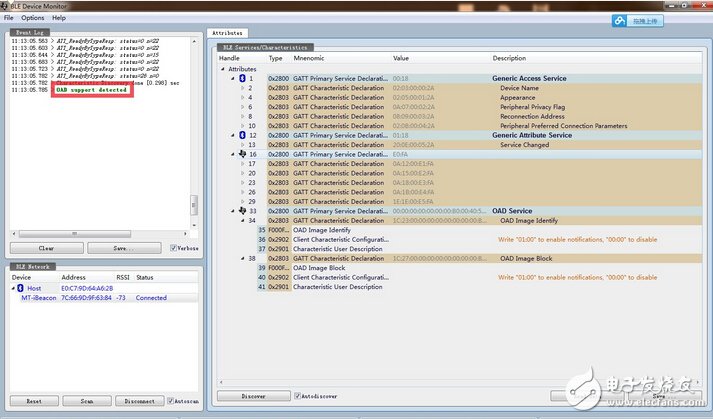Uncheck the Autodiscover checkbox
Screen dimensions: 713x419
pyautogui.click(x=298, y=396)
